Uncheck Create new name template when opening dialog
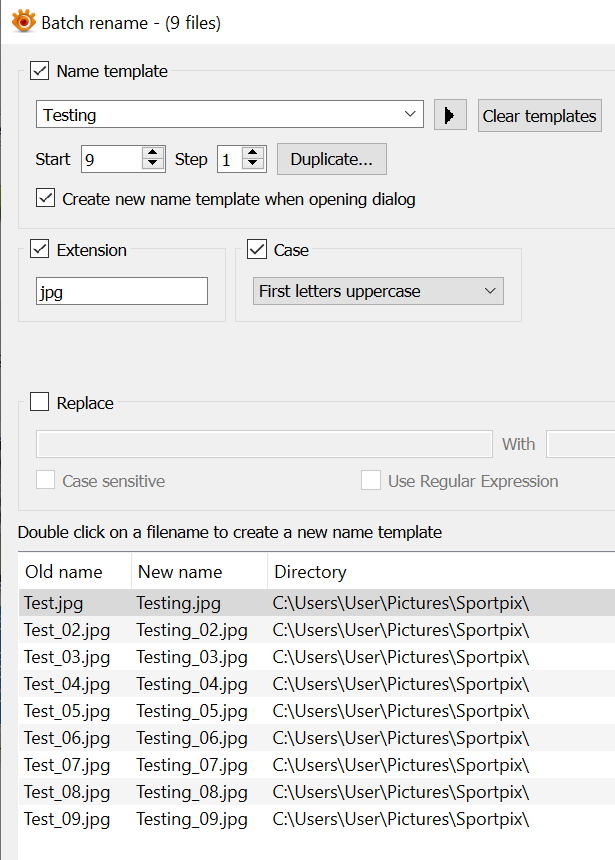This screenshot has width=615, height=860. click(45, 199)
